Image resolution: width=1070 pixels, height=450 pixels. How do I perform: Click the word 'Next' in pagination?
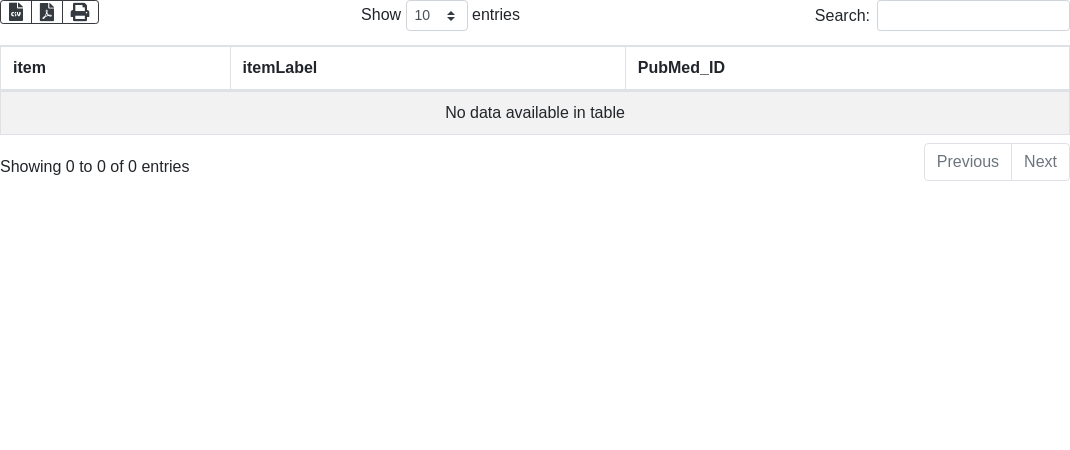(1040, 162)
